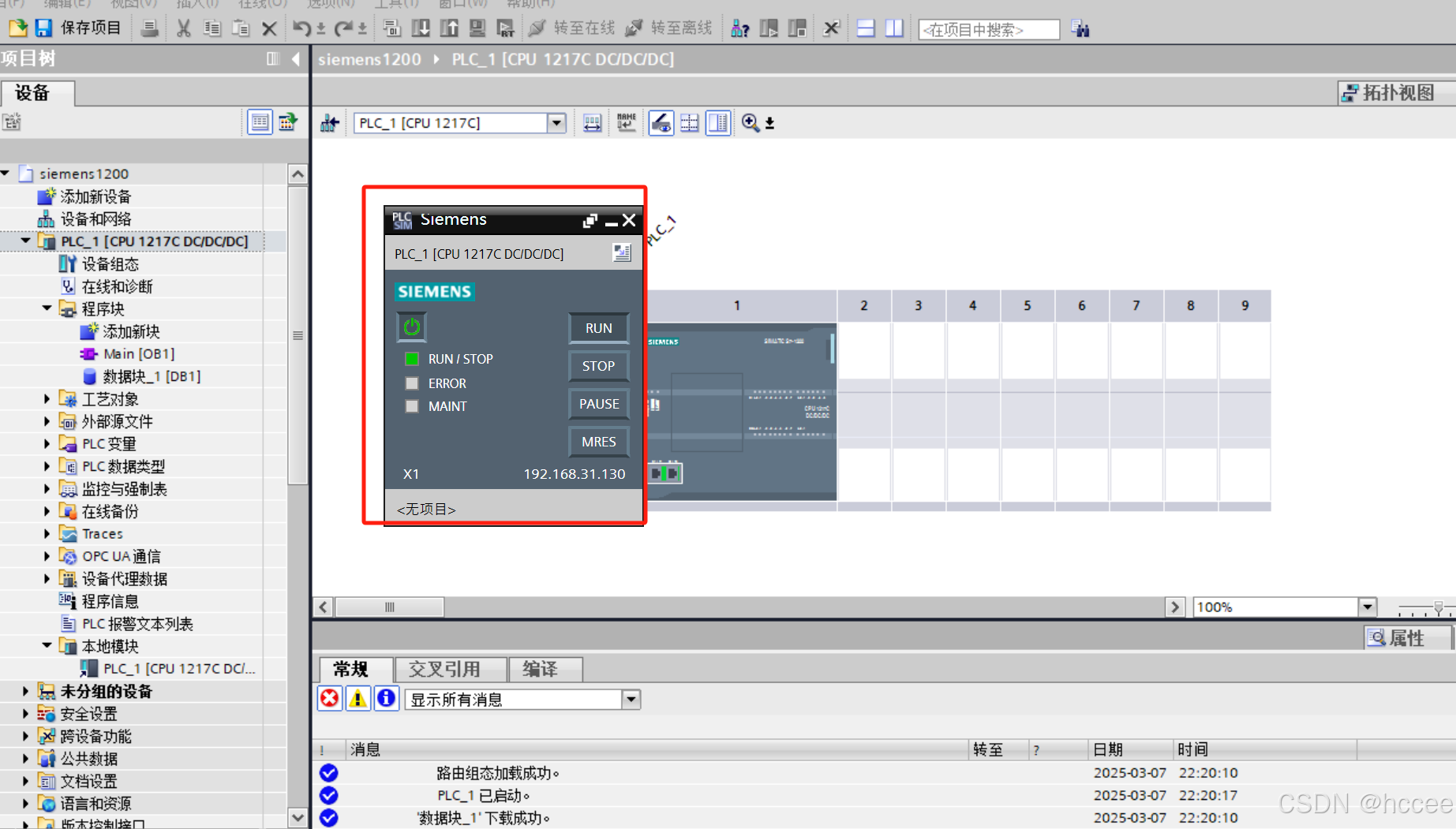Open the message filter dropdown
This screenshot has height=829, width=1456.
click(x=631, y=700)
